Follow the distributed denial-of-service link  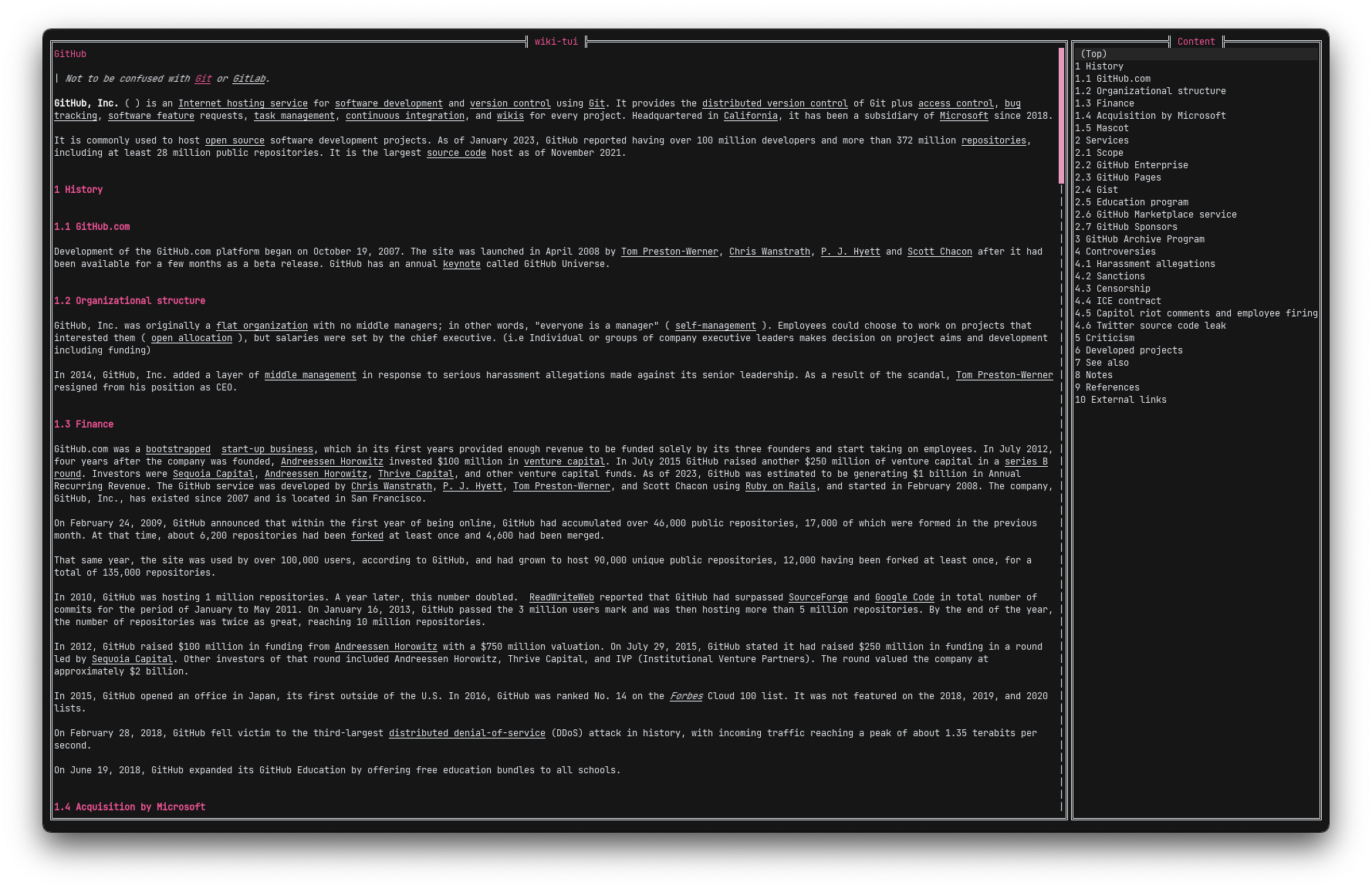pos(467,733)
